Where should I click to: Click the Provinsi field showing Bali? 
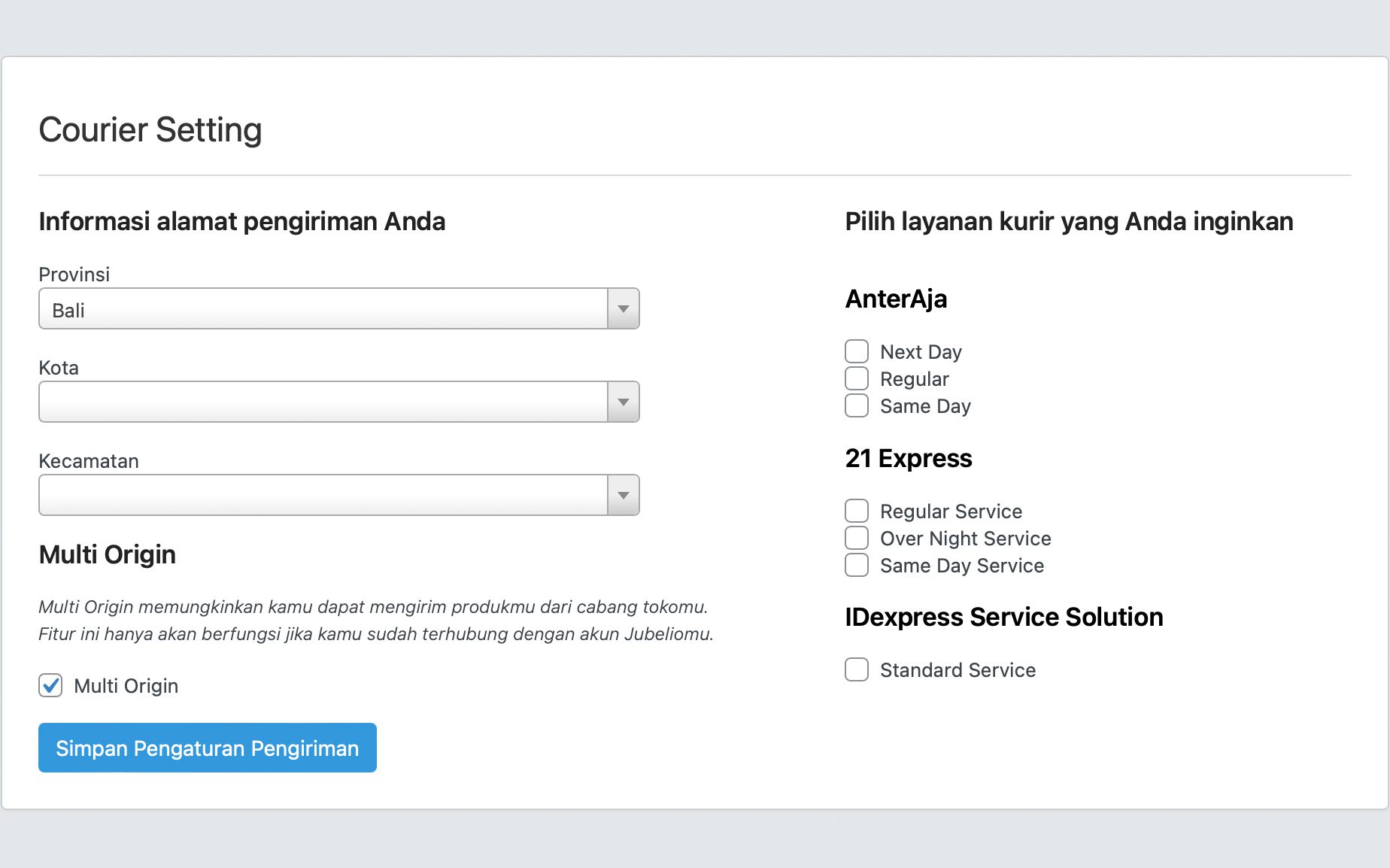(x=323, y=309)
